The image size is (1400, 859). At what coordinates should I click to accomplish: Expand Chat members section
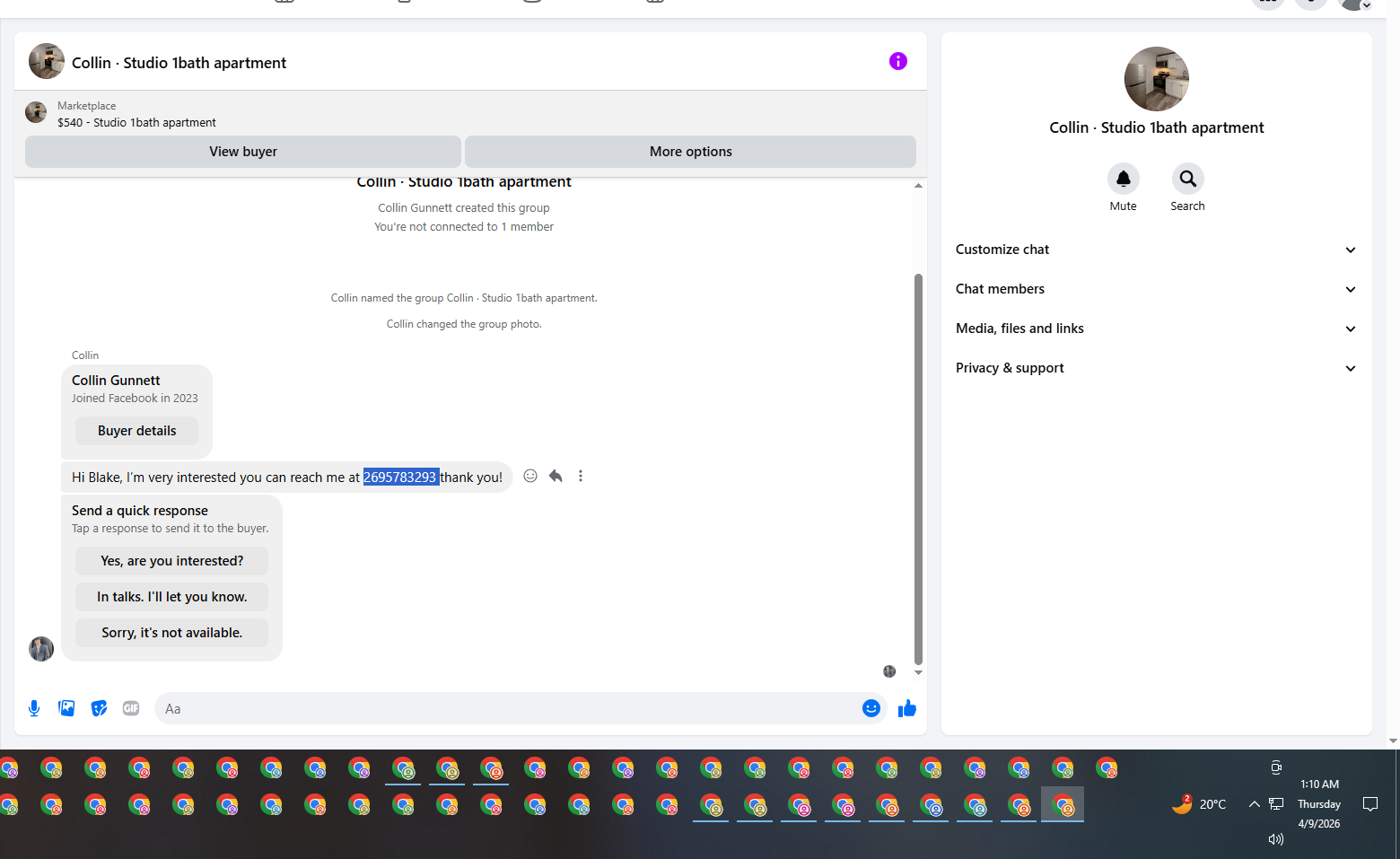(x=1156, y=289)
